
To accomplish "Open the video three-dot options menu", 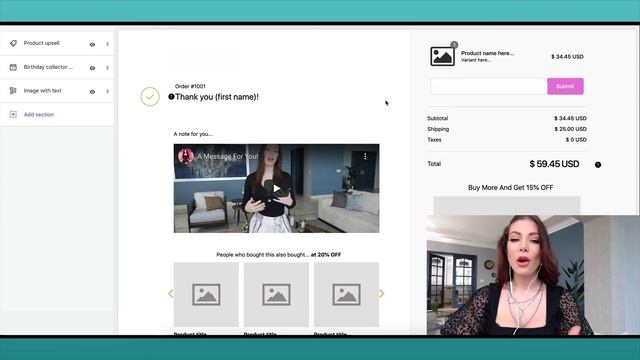I will coord(365,156).
